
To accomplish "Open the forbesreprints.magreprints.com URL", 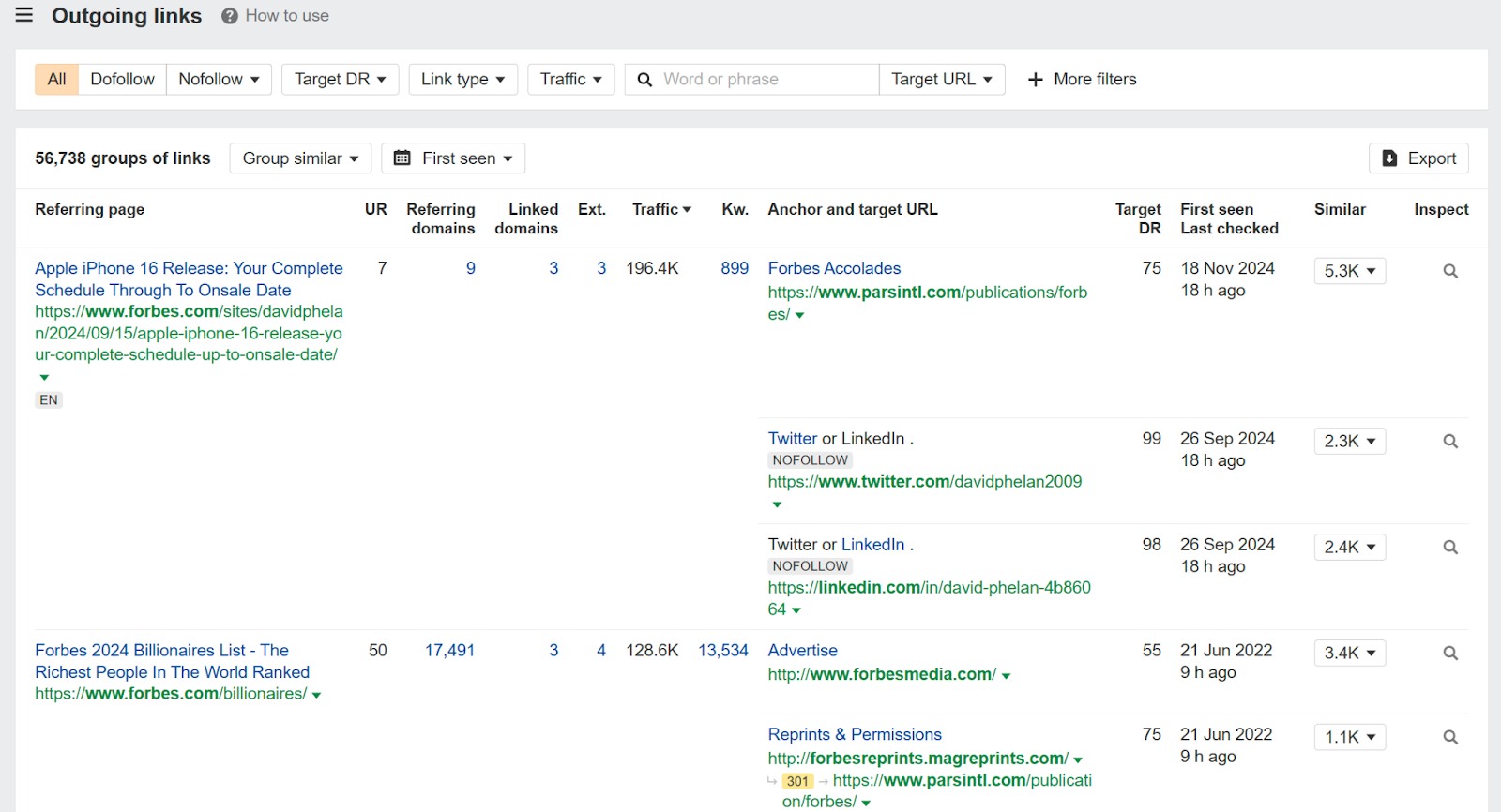I will tap(917, 759).
